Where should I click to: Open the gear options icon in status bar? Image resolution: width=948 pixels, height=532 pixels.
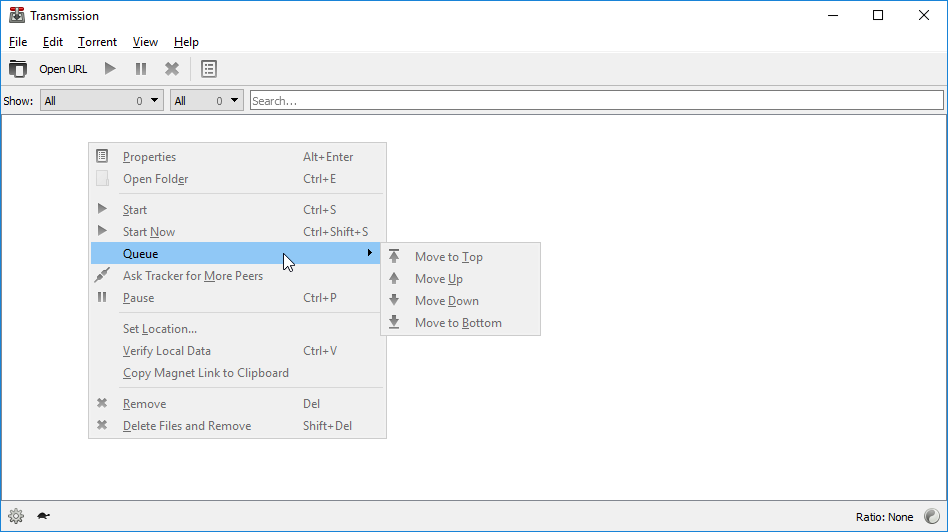point(16,516)
